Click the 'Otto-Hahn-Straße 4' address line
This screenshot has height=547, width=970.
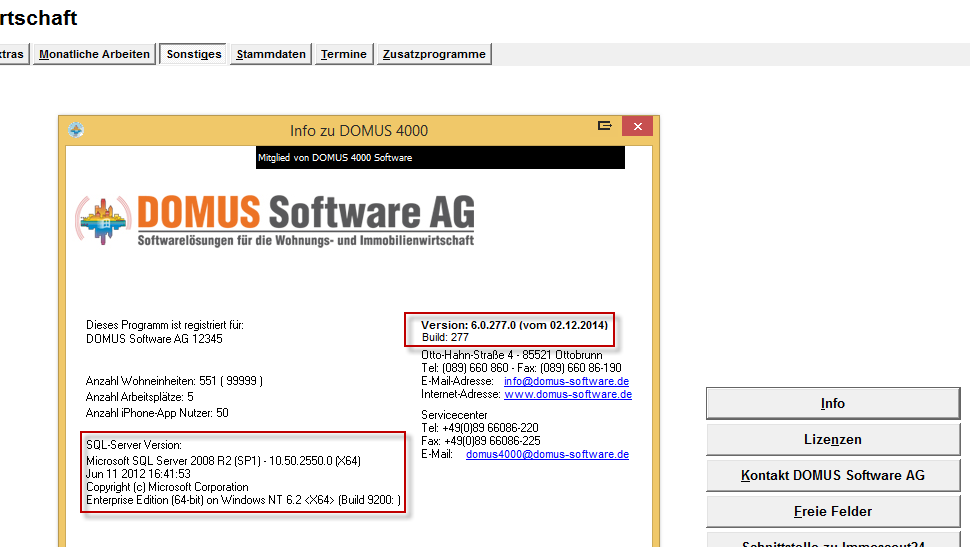click(x=512, y=355)
